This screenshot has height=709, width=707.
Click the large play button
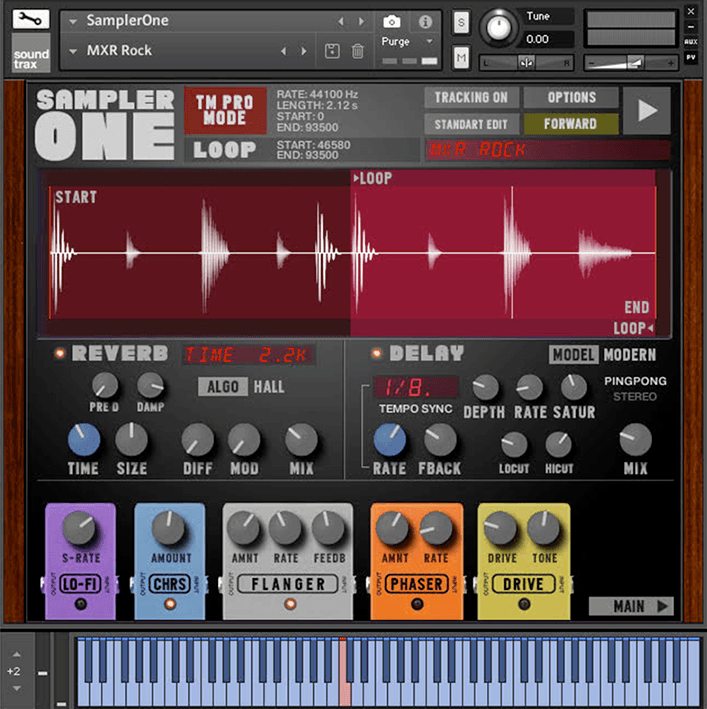[x=647, y=110]
